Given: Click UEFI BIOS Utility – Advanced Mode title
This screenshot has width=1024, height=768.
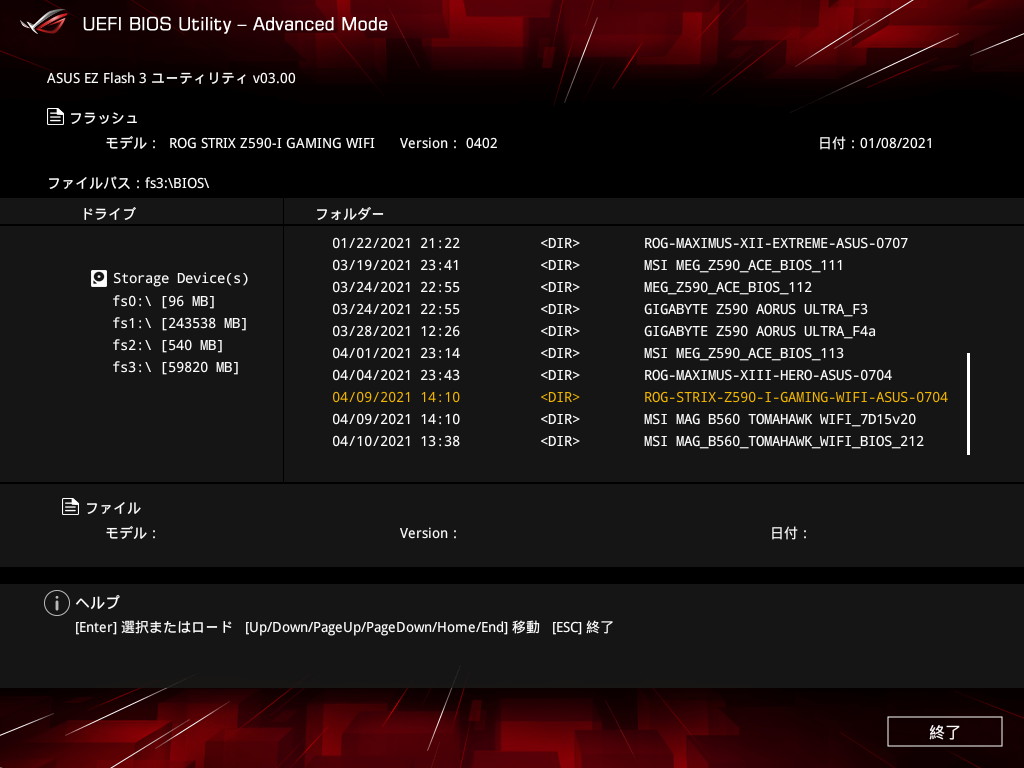Looking at the screenshot, I should (235, 24).
